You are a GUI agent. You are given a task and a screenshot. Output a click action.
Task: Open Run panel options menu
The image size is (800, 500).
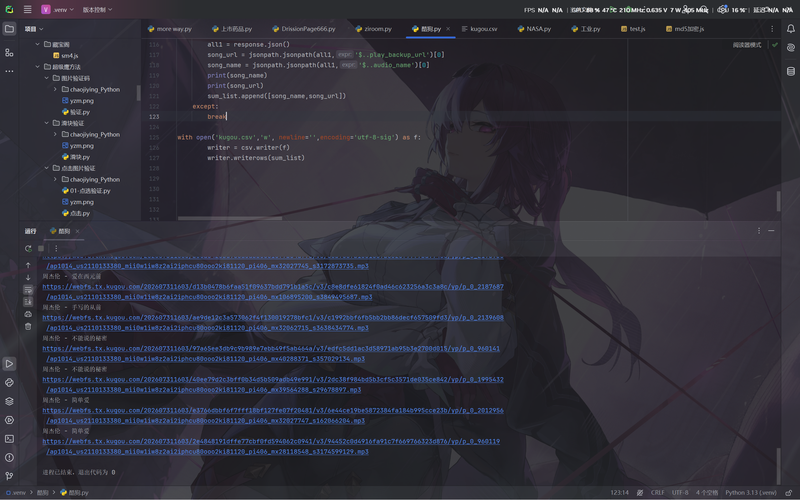click(x=759, y=231)
